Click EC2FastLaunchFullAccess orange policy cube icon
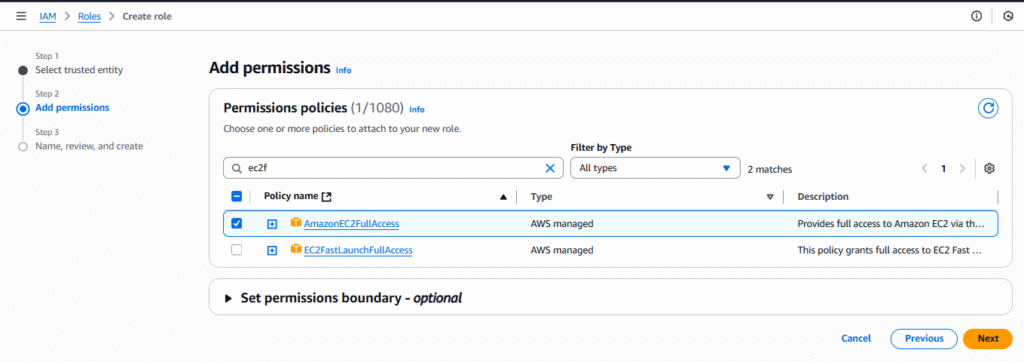 [296, 250]
